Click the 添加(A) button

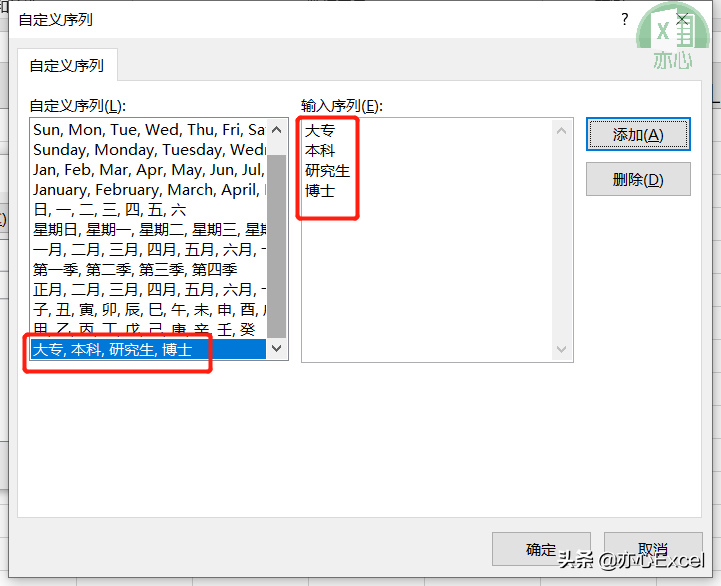(638, 134)
